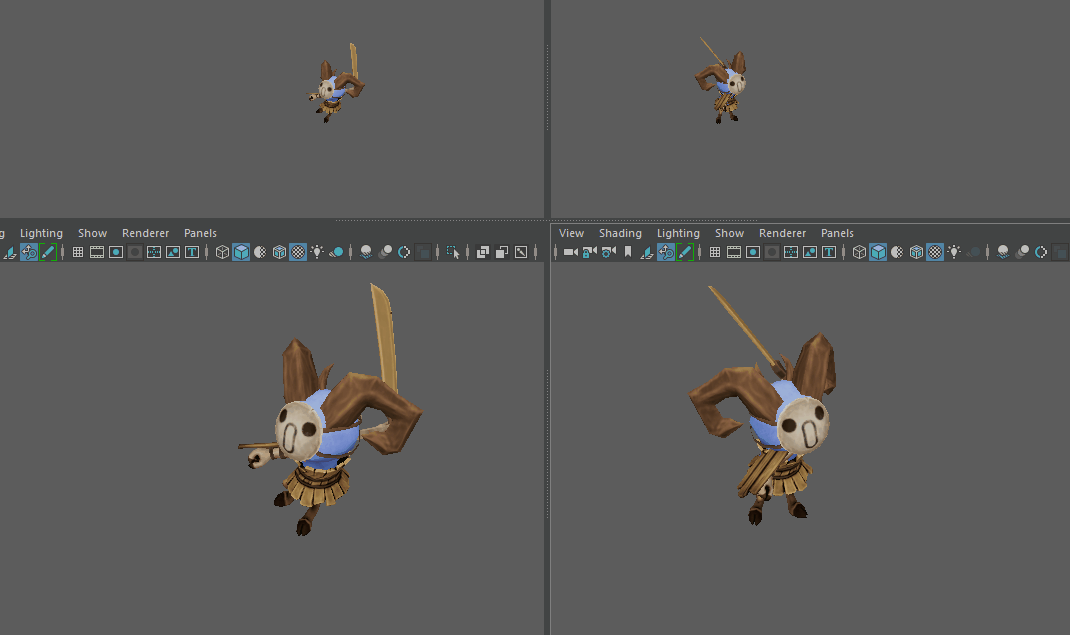
Task: Click Film Gate icon in left panel
Action: coord(97,252)
